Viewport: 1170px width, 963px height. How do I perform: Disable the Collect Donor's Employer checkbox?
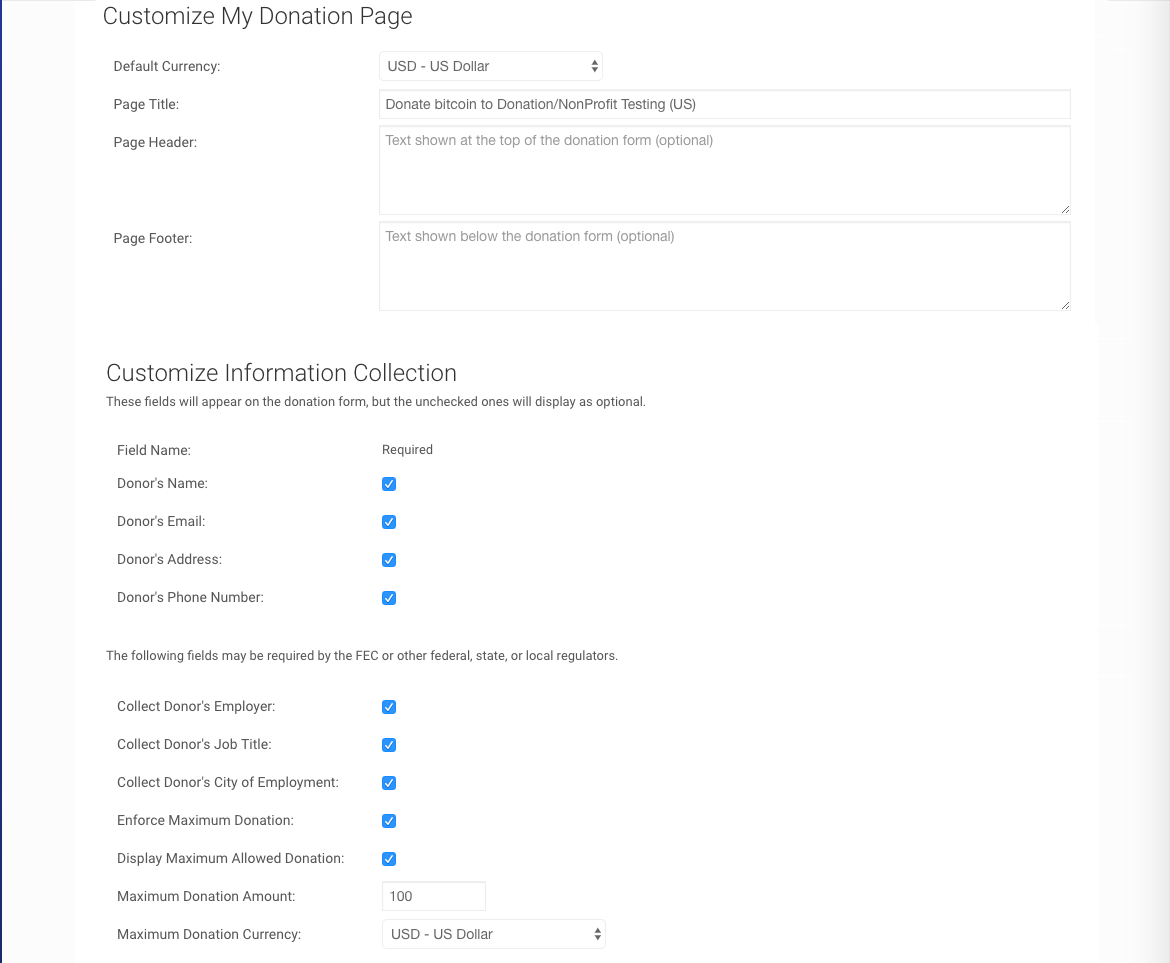point(389,707)
